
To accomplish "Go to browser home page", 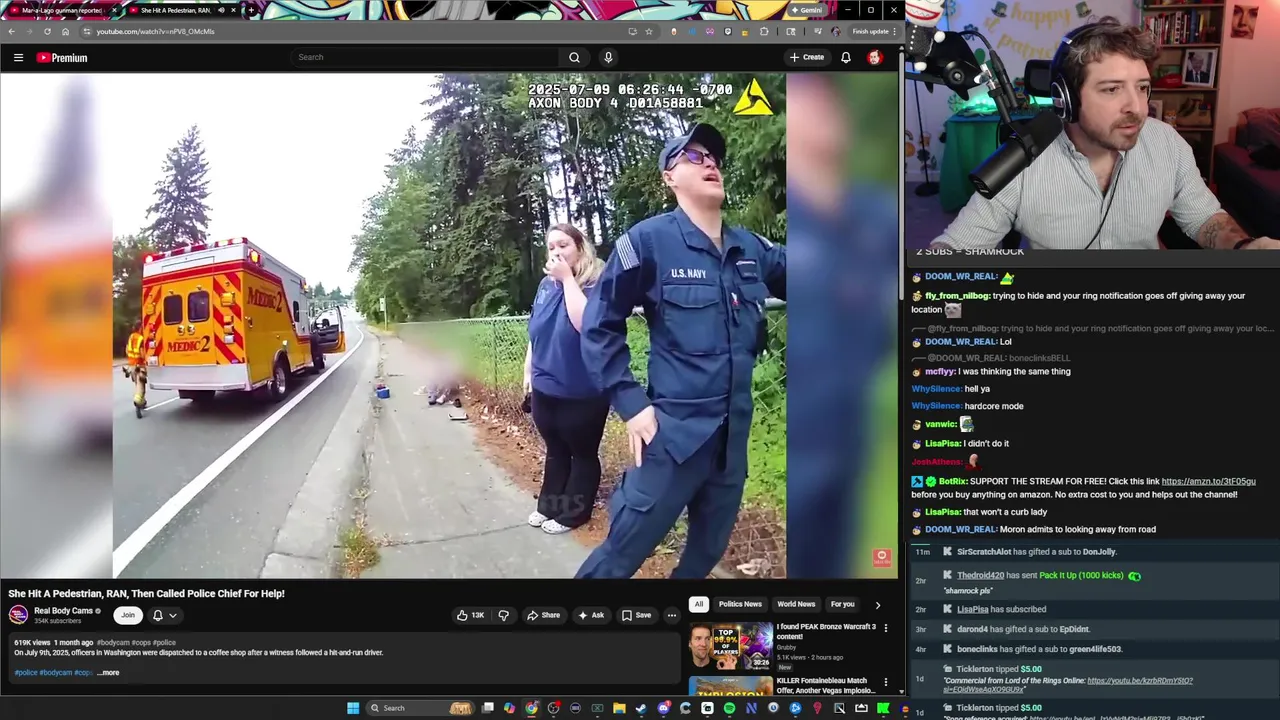I will pyautogui.click(x=65, y=31).
